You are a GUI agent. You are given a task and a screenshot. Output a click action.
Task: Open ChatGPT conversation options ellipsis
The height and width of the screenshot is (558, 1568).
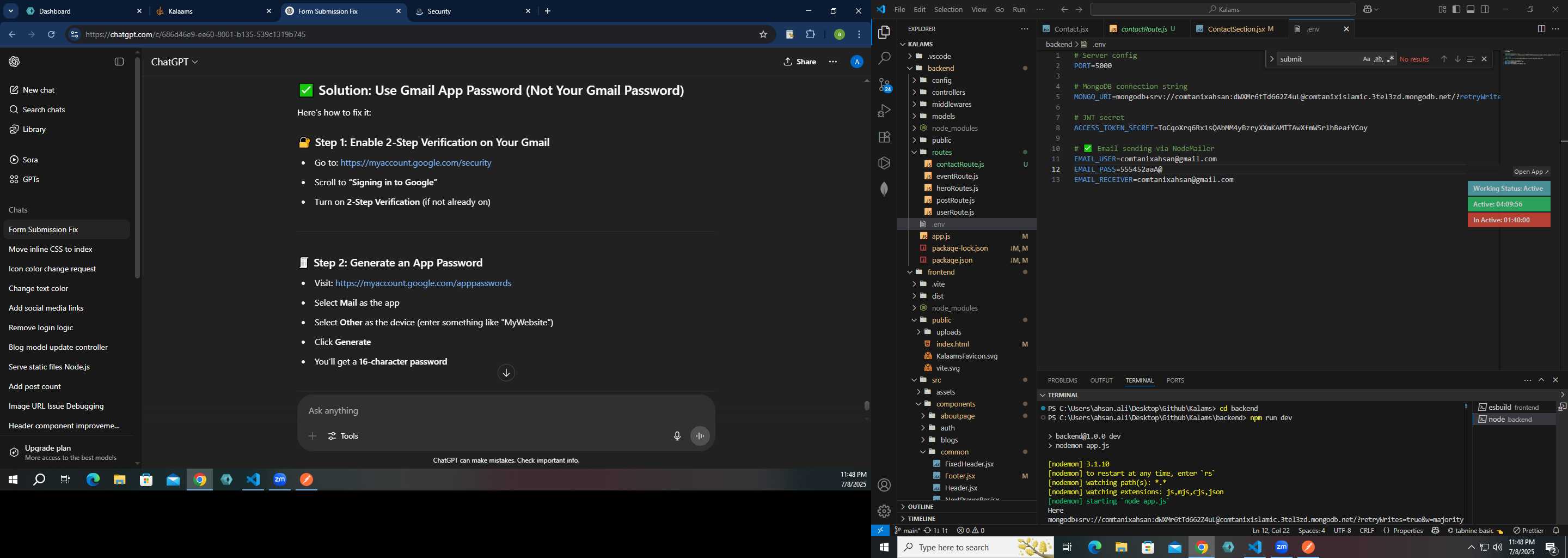832,62
